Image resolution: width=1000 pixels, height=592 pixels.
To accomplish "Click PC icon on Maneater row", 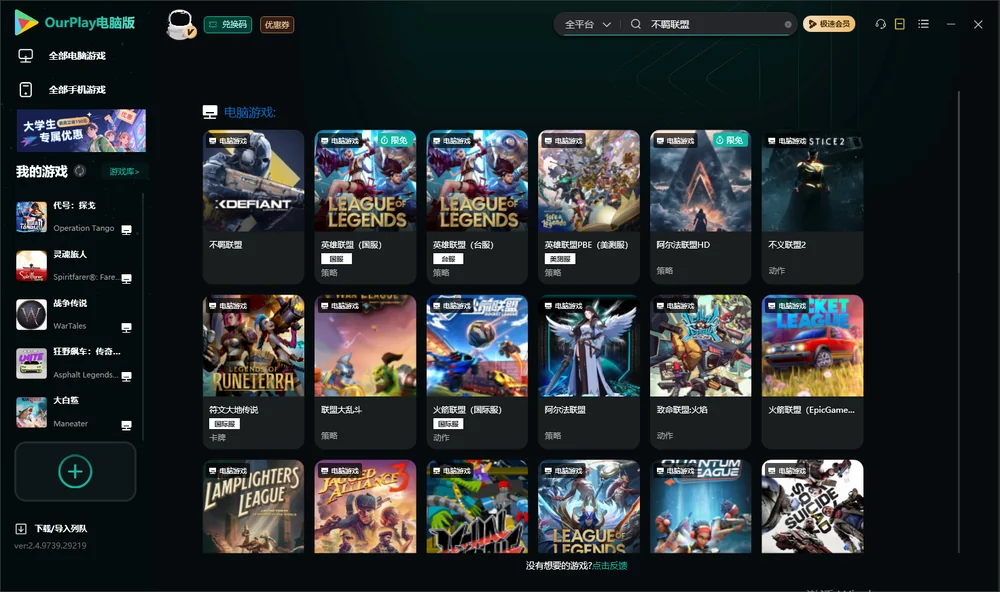I will 127,426.
